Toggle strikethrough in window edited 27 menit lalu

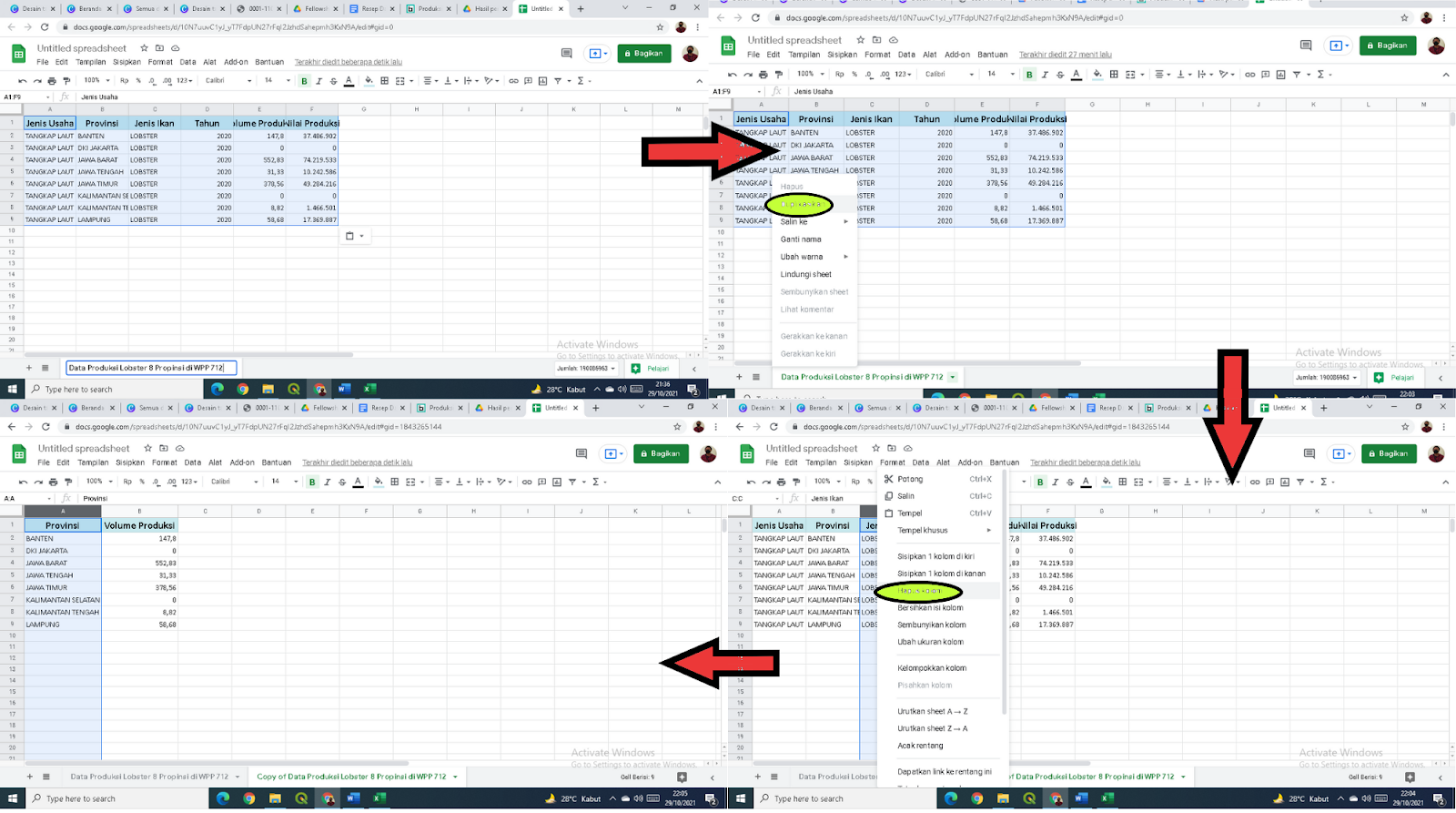coord(1060,75)
